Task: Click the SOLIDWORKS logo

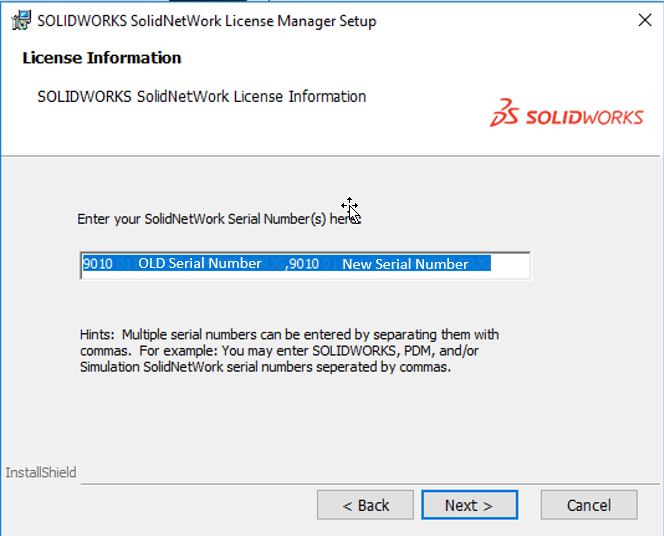Action: 566,113
